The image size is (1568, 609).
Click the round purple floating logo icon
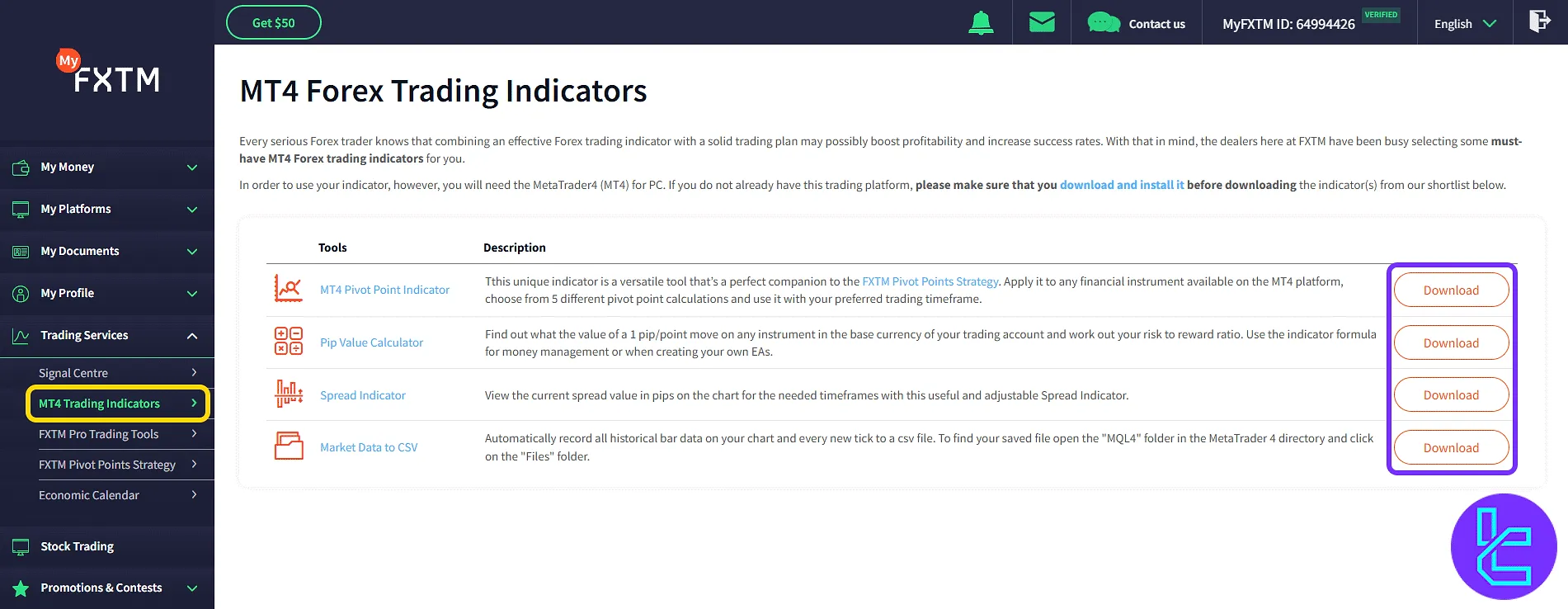click(1503, 546)
